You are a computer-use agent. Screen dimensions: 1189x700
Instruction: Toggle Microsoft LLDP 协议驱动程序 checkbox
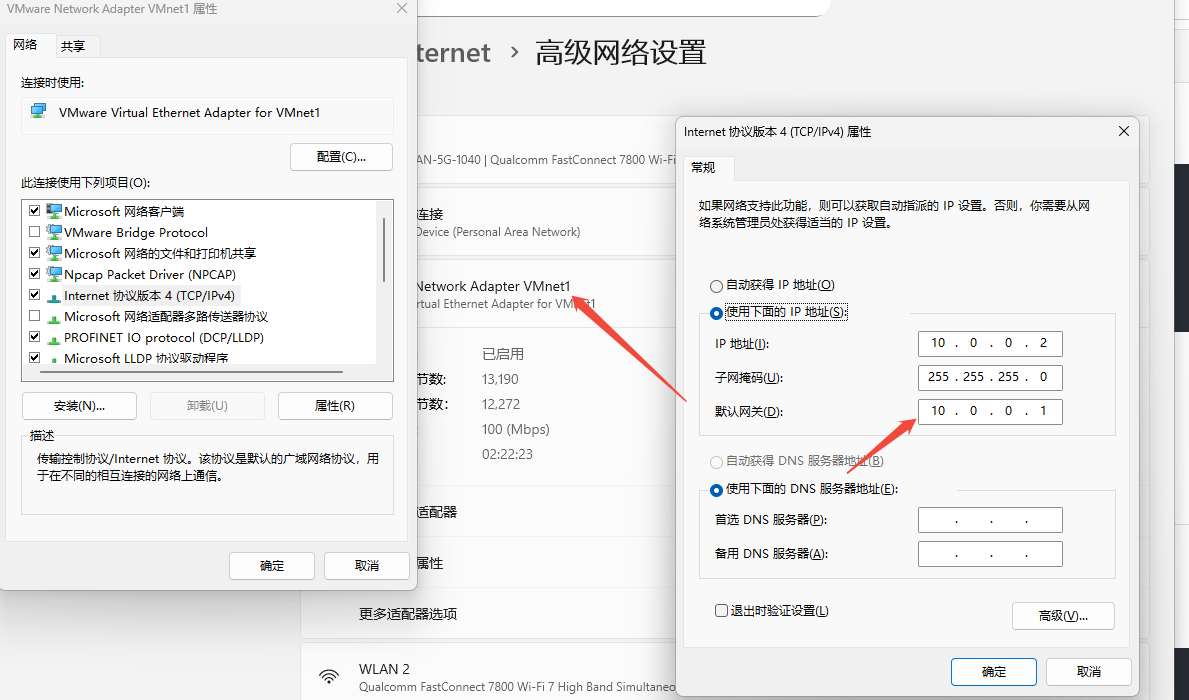pyautogui.click(x=35, y=357)
